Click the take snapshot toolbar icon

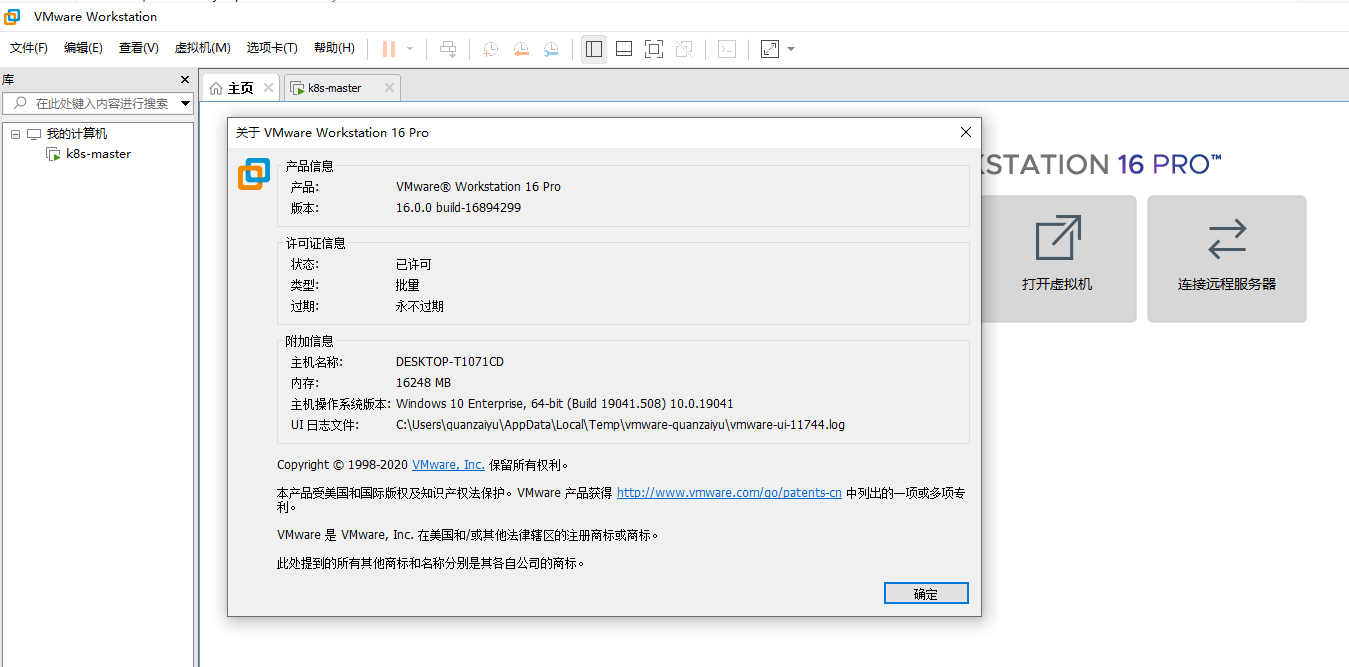(491, 49)
